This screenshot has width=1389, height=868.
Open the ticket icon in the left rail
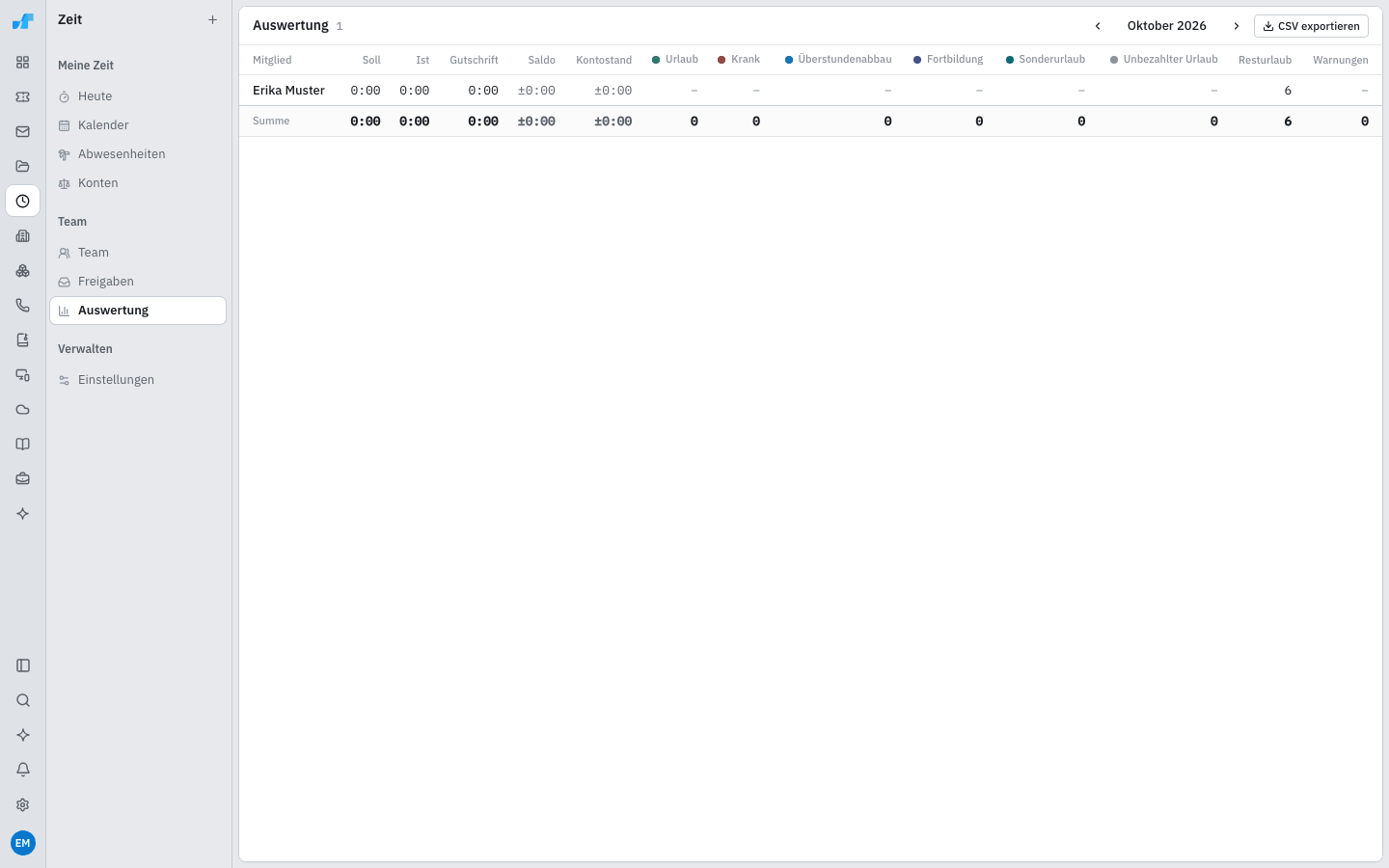pos(23,97)
